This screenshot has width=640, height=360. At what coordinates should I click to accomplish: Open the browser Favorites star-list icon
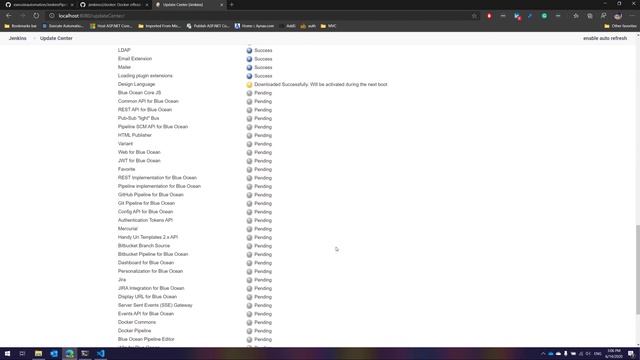point(576,16)
